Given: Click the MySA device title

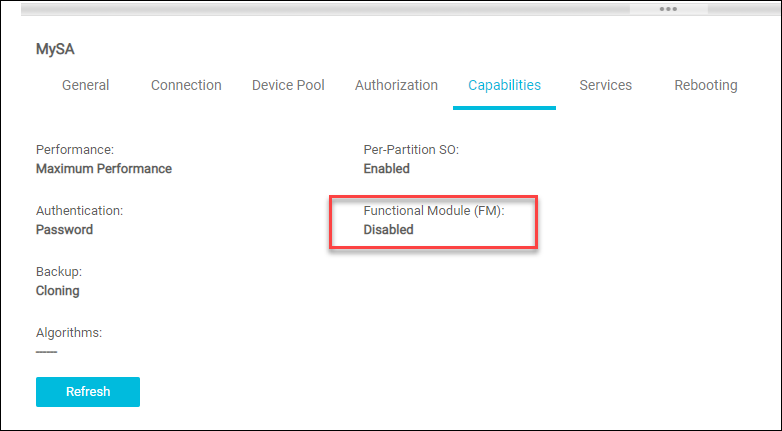Looking at the screenshot, I should [54, 48].
